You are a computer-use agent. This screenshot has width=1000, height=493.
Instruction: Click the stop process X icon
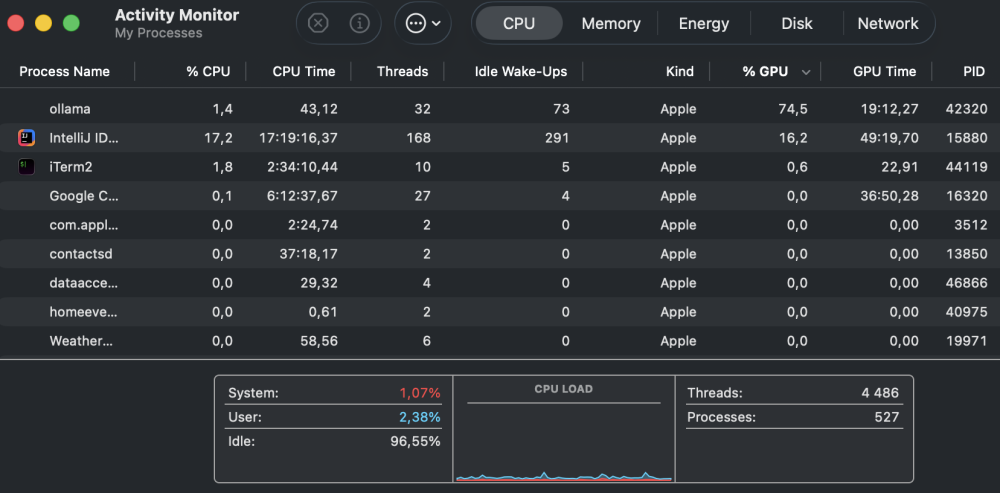(x=318, y=24)
